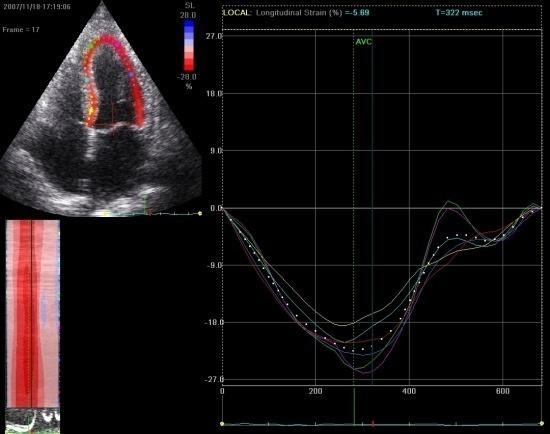
Task: Click the AVC event marker label
Action: pyautogui.click(x=363, y=42)
